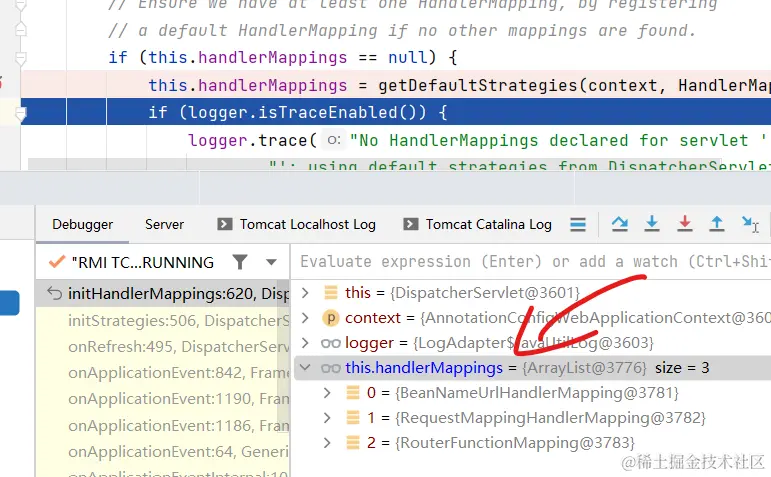
Task: Click the Step Out icon
Action: 717,224
